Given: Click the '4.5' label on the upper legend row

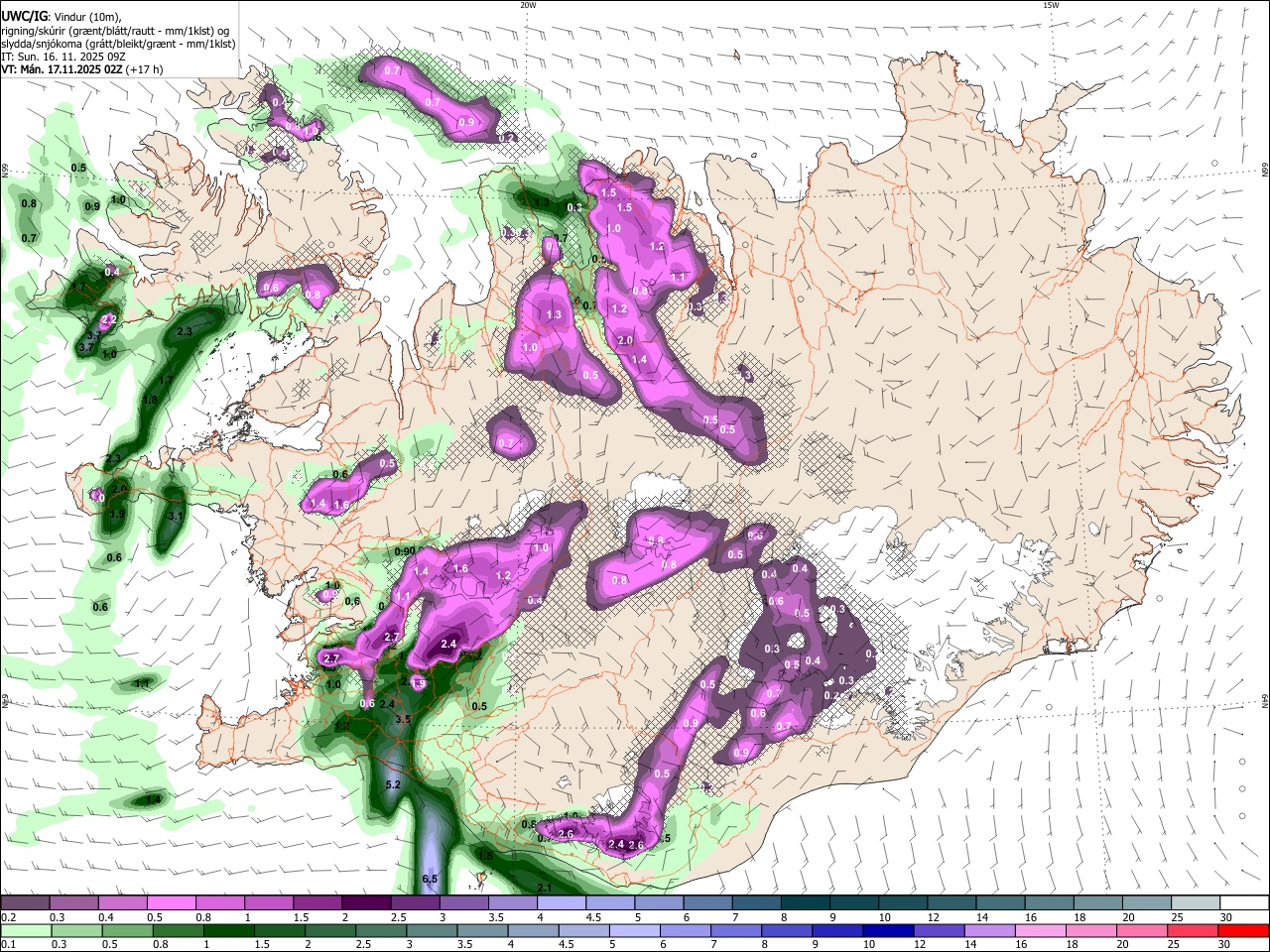Looking at the screenshot, I should [x=593, y=917].
